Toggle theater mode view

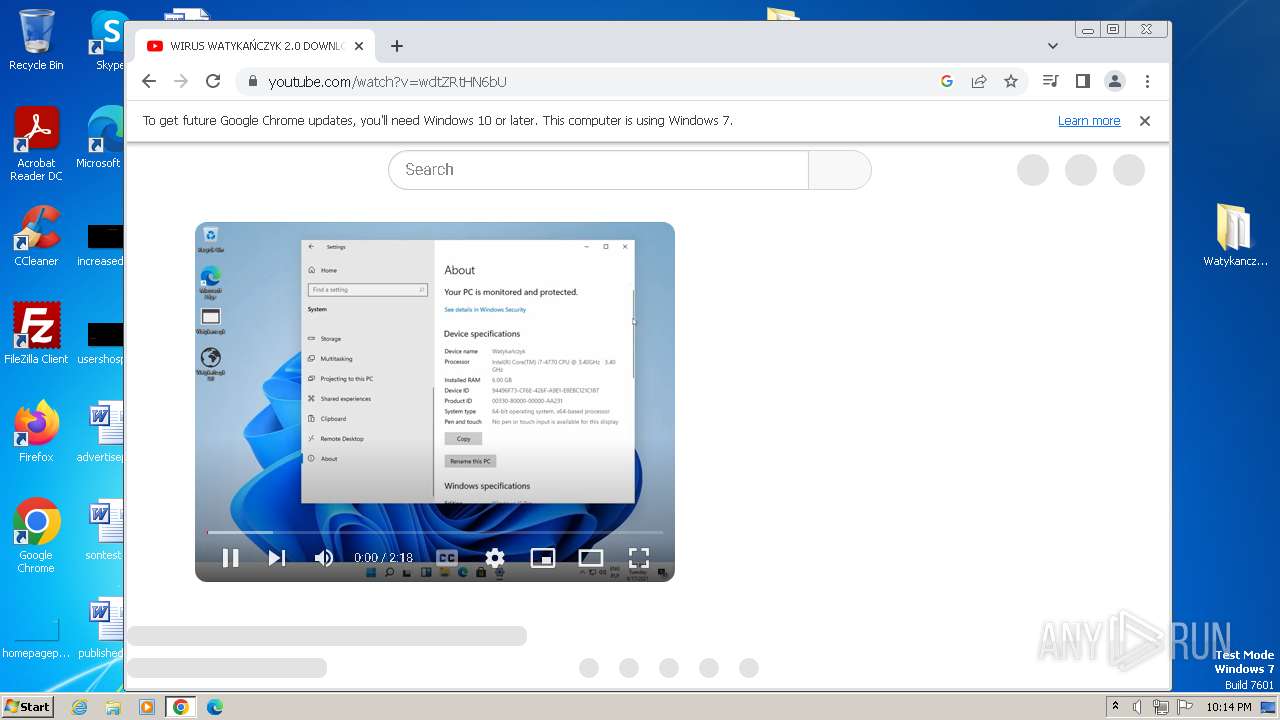click(591, 558)
